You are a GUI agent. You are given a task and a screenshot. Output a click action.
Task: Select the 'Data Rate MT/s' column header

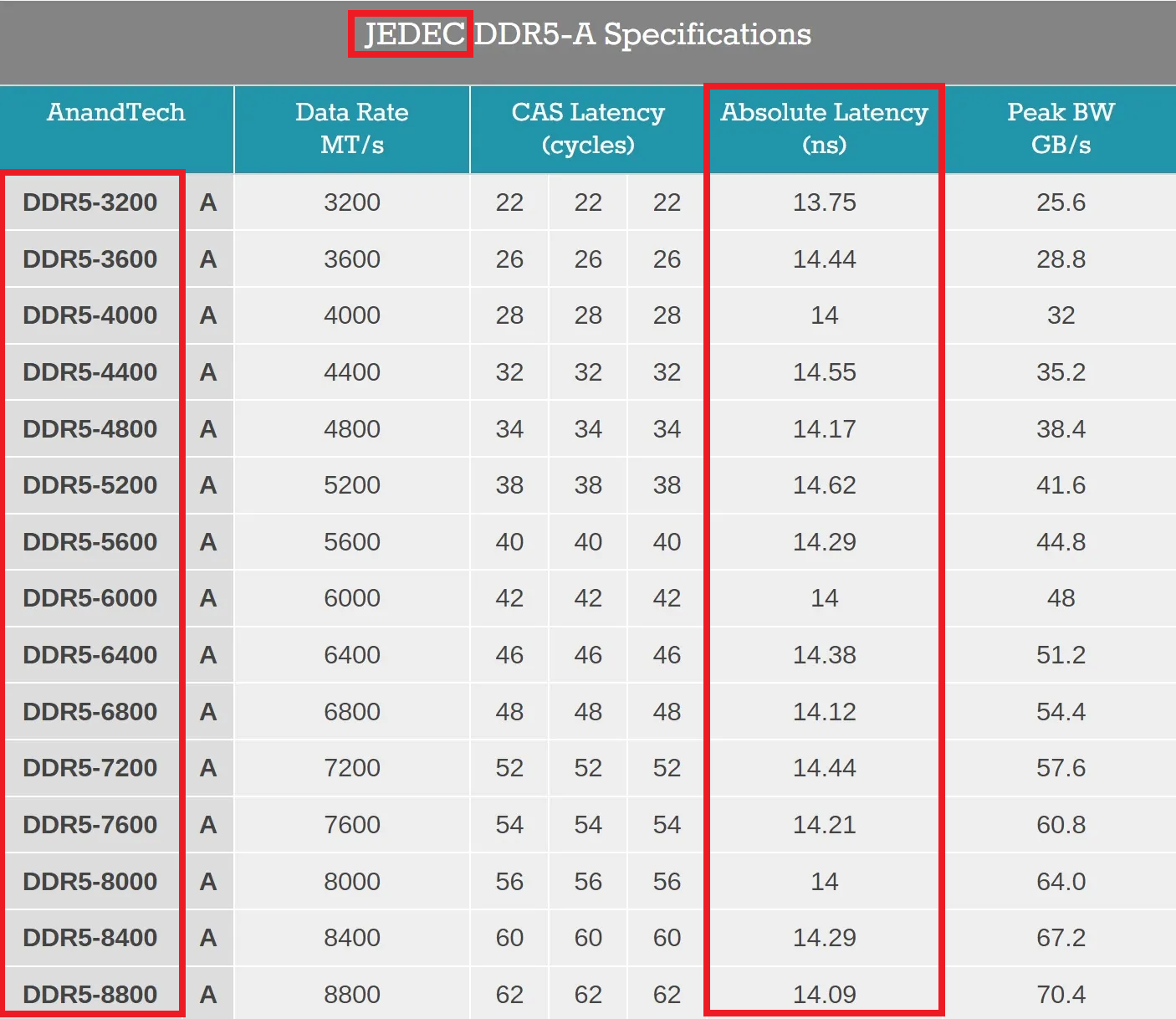tap(352, 129)
